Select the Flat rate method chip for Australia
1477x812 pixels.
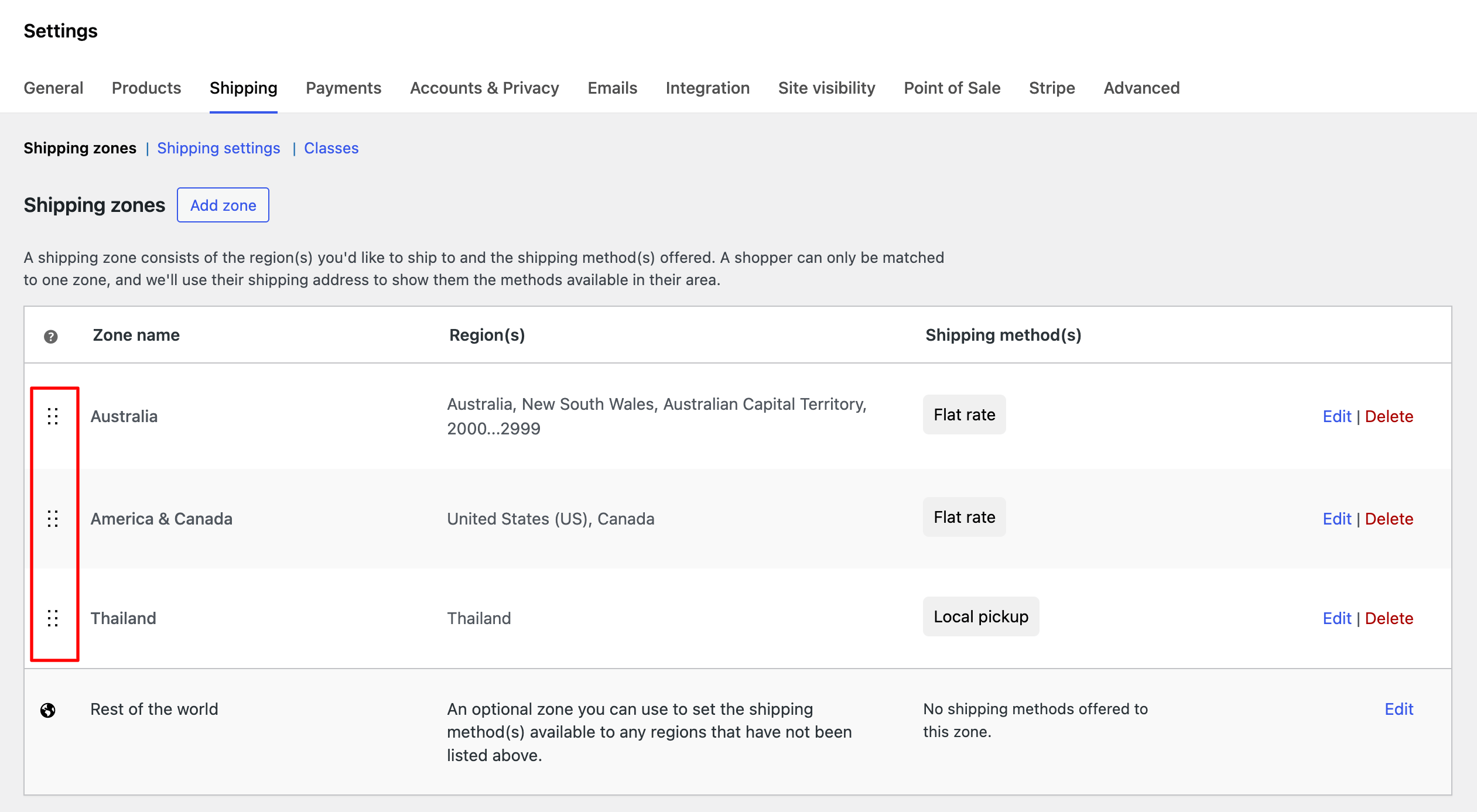(963, 414)
